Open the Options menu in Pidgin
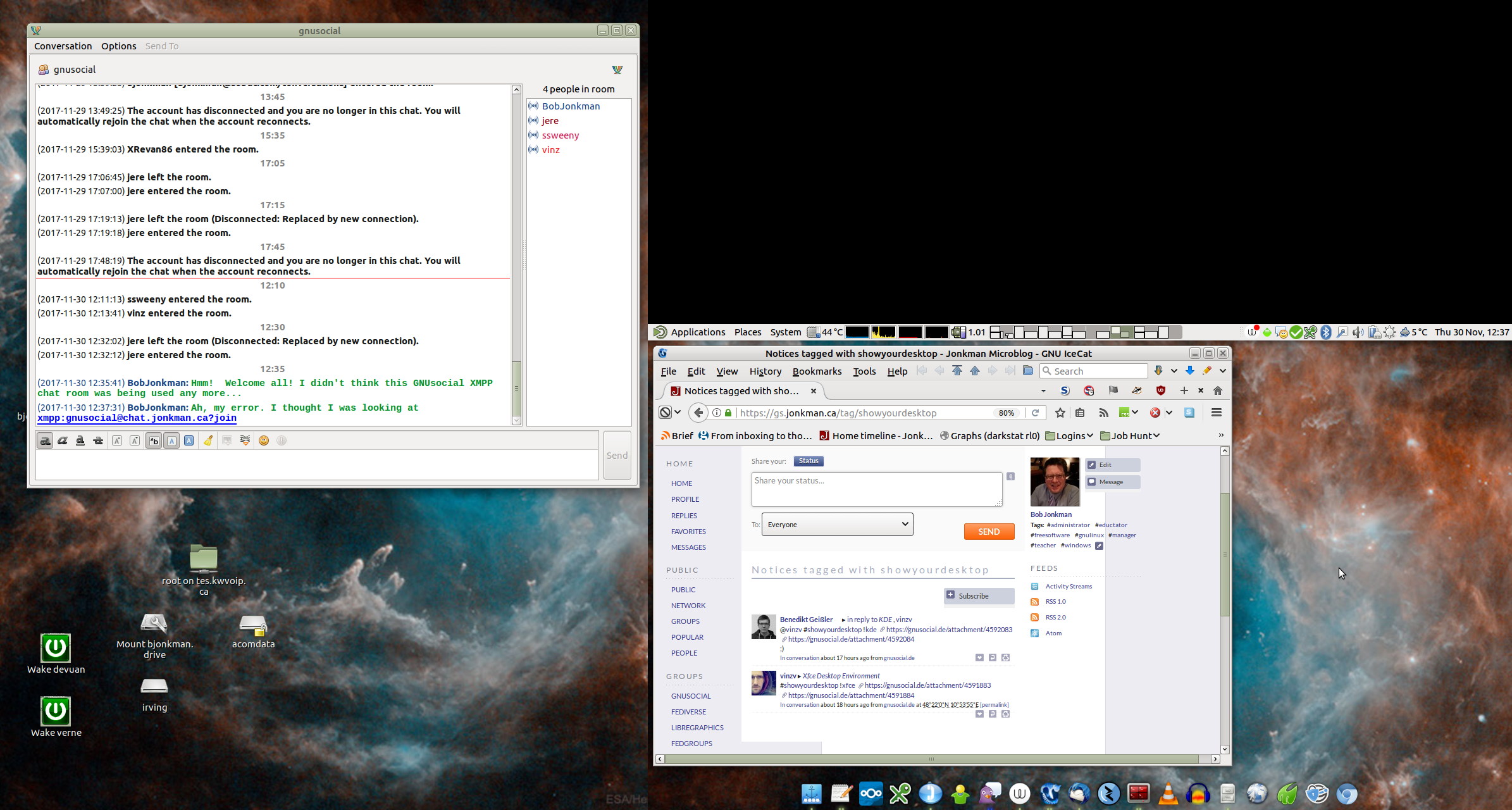The image size is (1512, 810). pyautogui.click(x=118, y=46)
